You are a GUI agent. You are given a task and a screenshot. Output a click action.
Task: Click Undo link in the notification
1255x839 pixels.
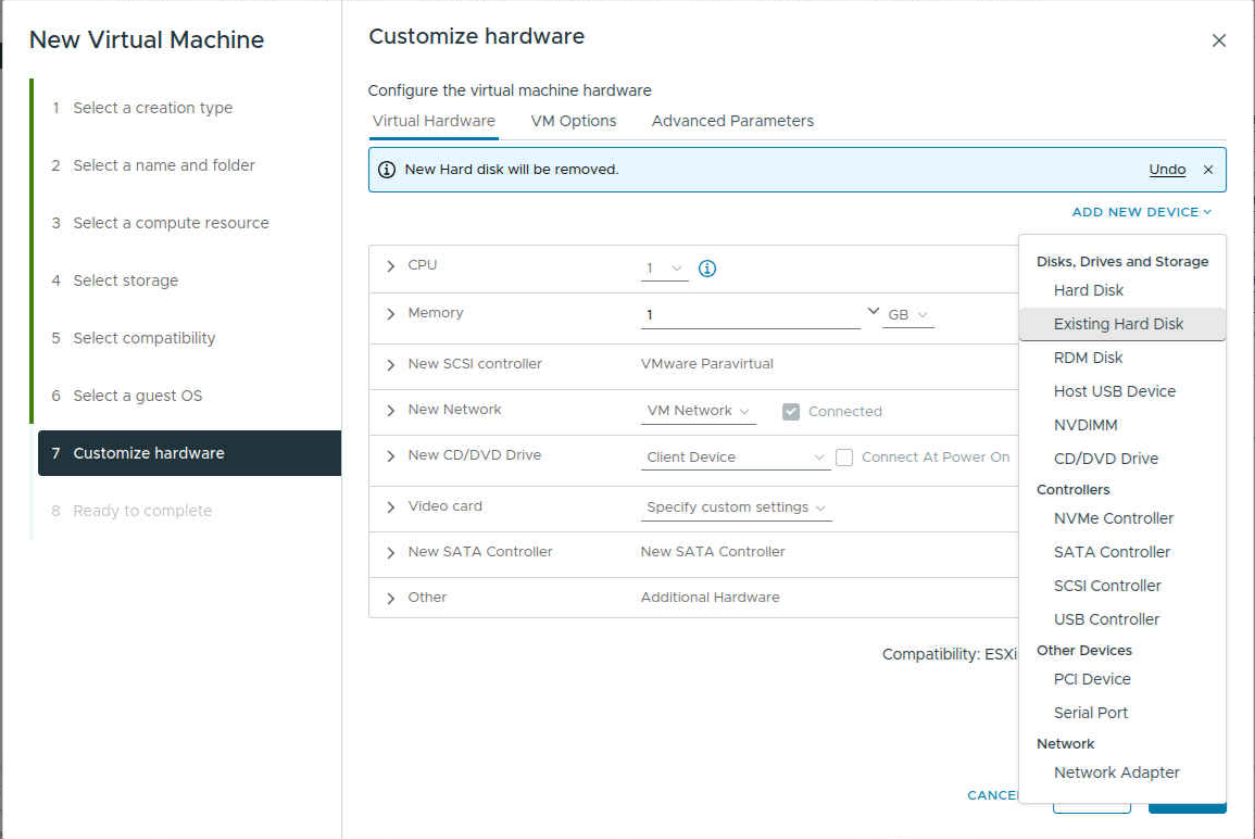coord(1167,170)
